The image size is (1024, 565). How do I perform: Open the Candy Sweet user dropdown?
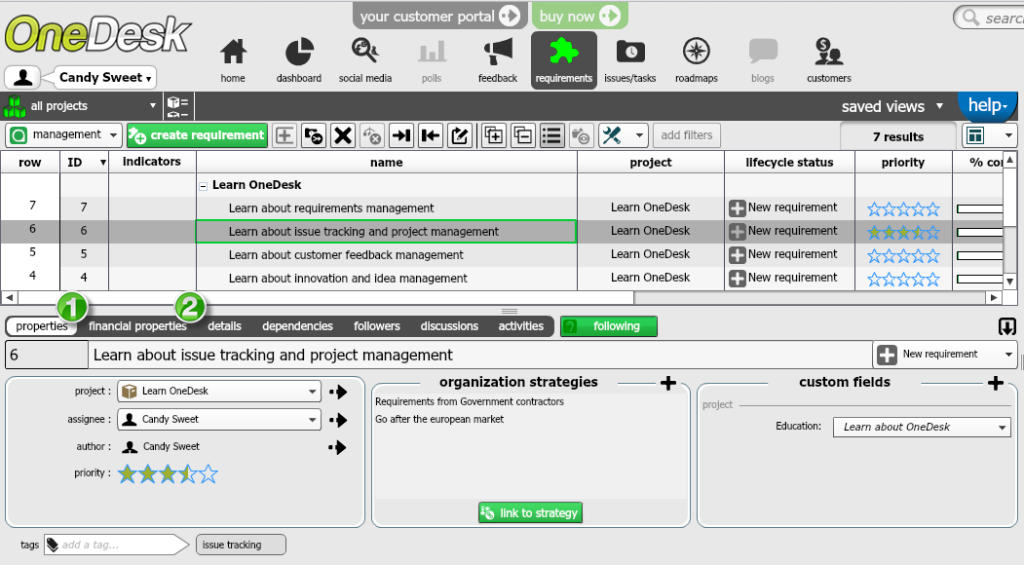[x=104, y=77]
